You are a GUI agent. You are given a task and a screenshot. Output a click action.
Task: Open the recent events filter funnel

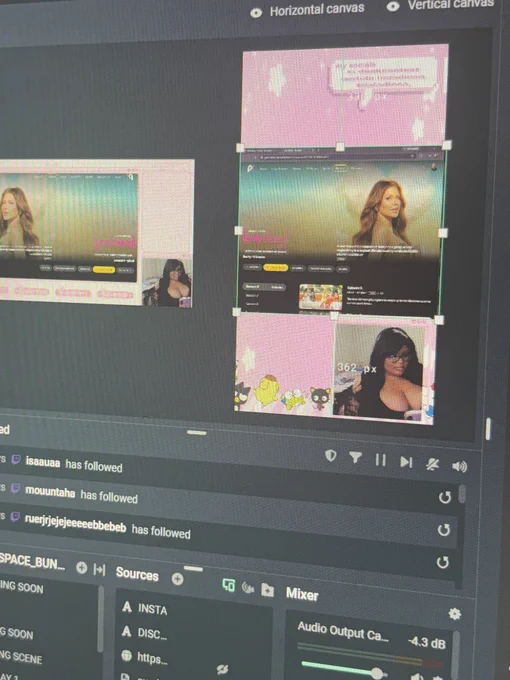point(355,457)
